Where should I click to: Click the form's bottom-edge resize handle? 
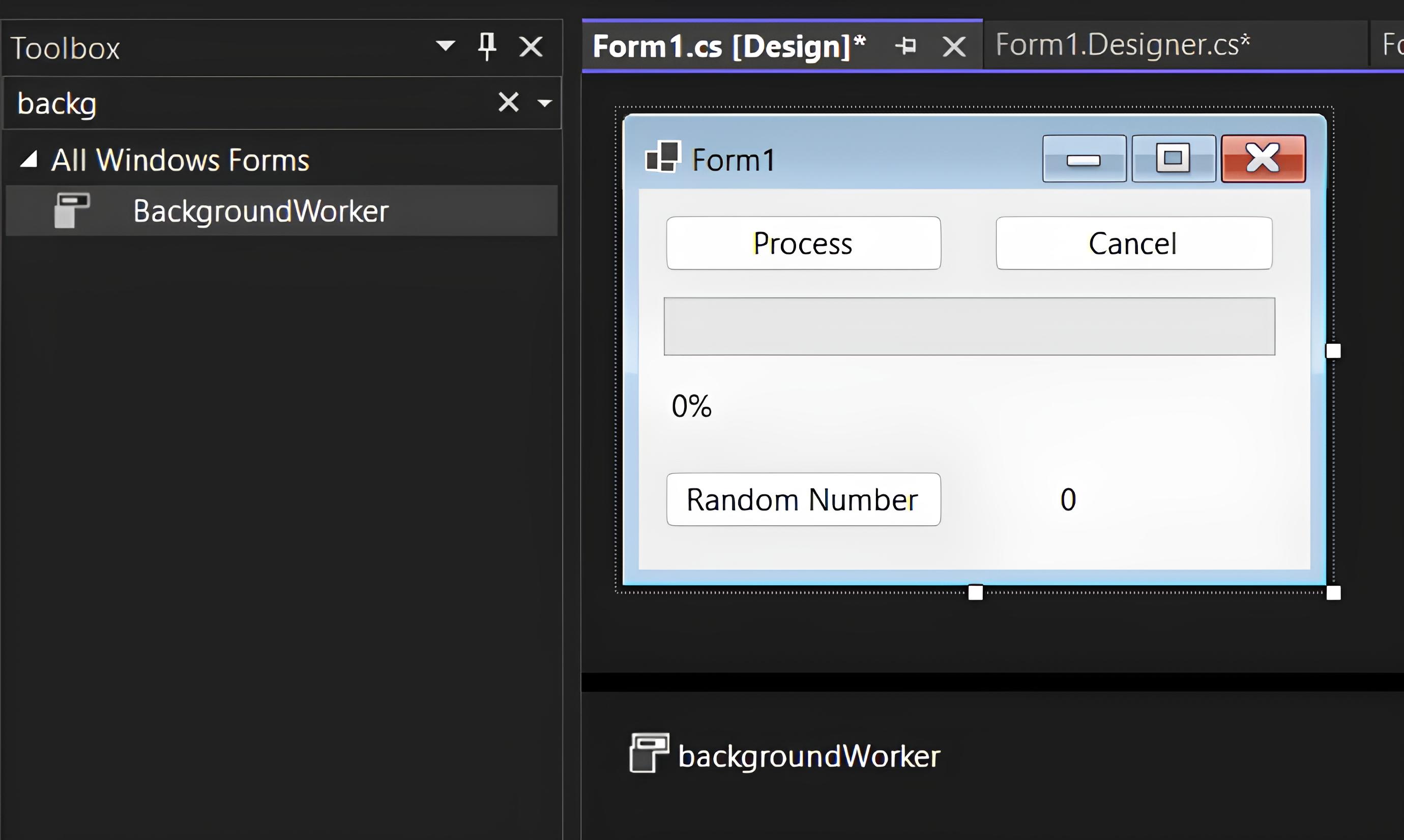pos(976,593)
